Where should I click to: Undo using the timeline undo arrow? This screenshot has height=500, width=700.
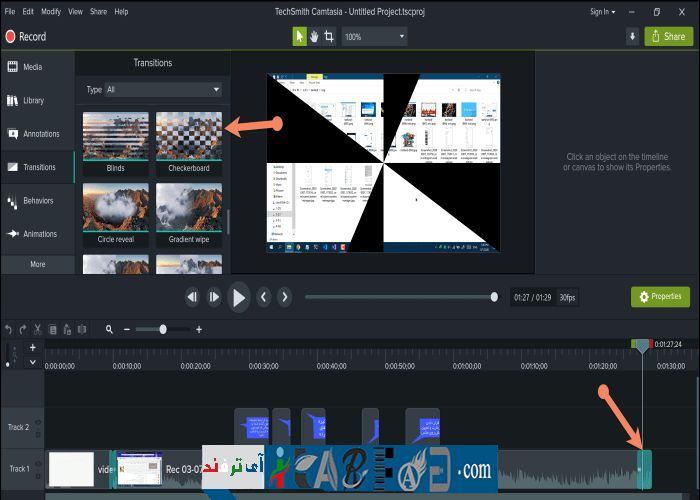coord(9,329)
